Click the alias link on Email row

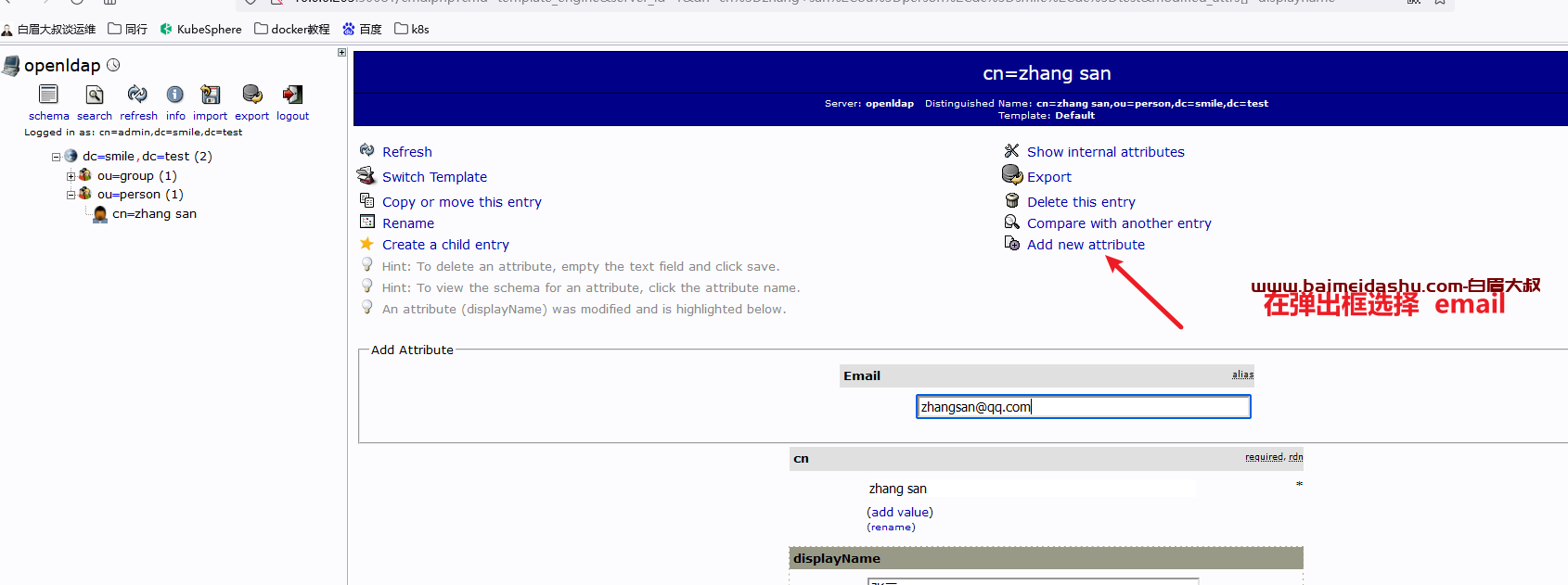(x=1242, y=375)
